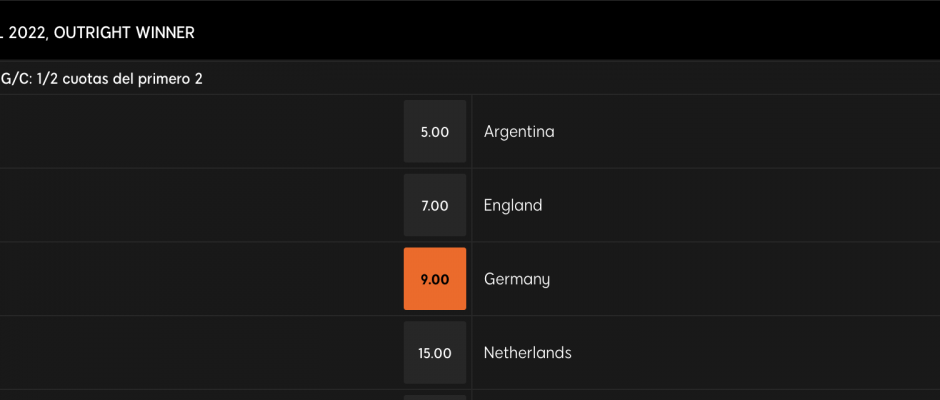Screen dimensions: 940x400
Task: Deselect the highlighted 9.00 Germany odds
Action: tap(435, 279)
